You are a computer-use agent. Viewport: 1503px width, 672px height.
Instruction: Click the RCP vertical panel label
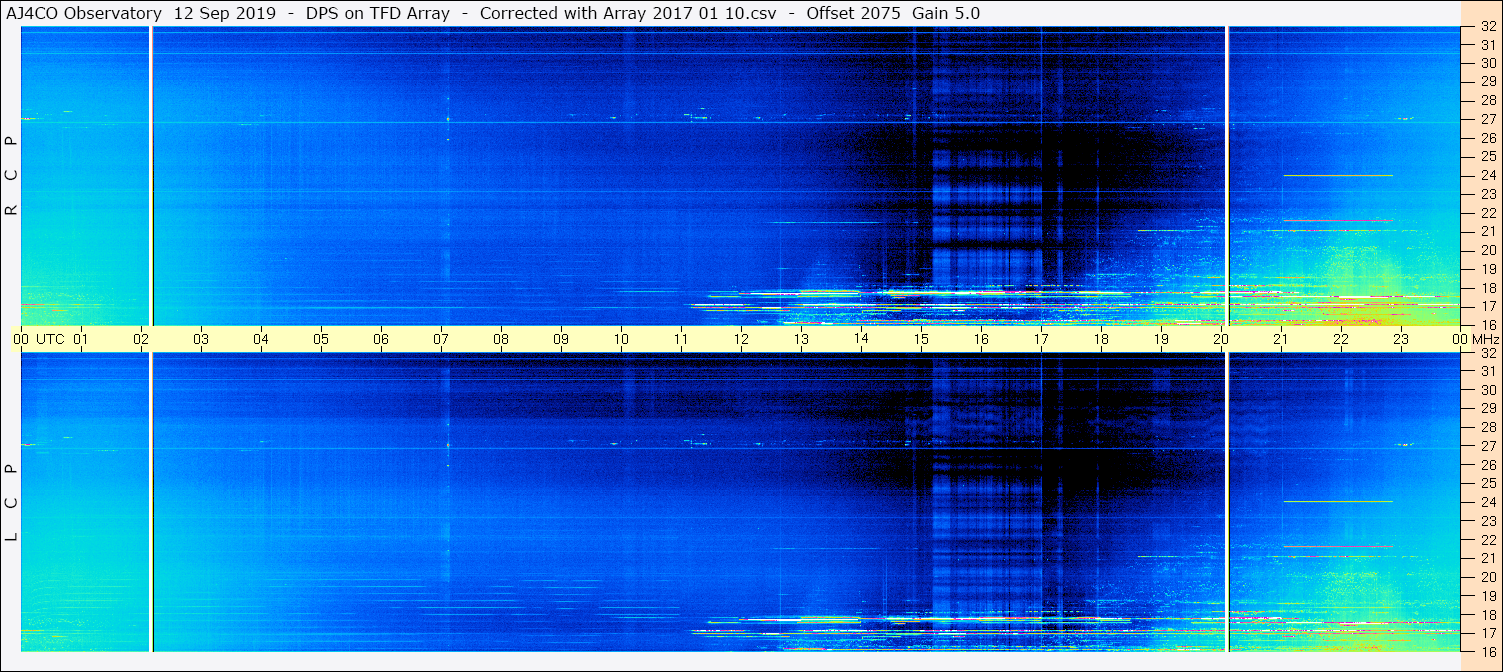12,176
